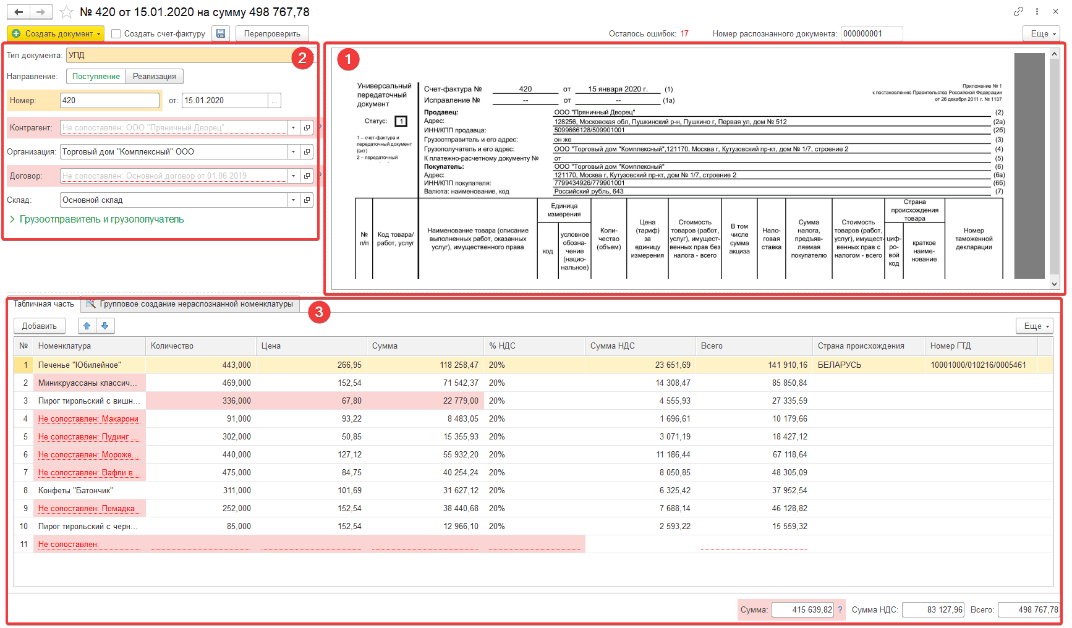Screen dimensions: 1072x628
Task: Select the Реализация direction toggle
Action: [x=156, y=76]
